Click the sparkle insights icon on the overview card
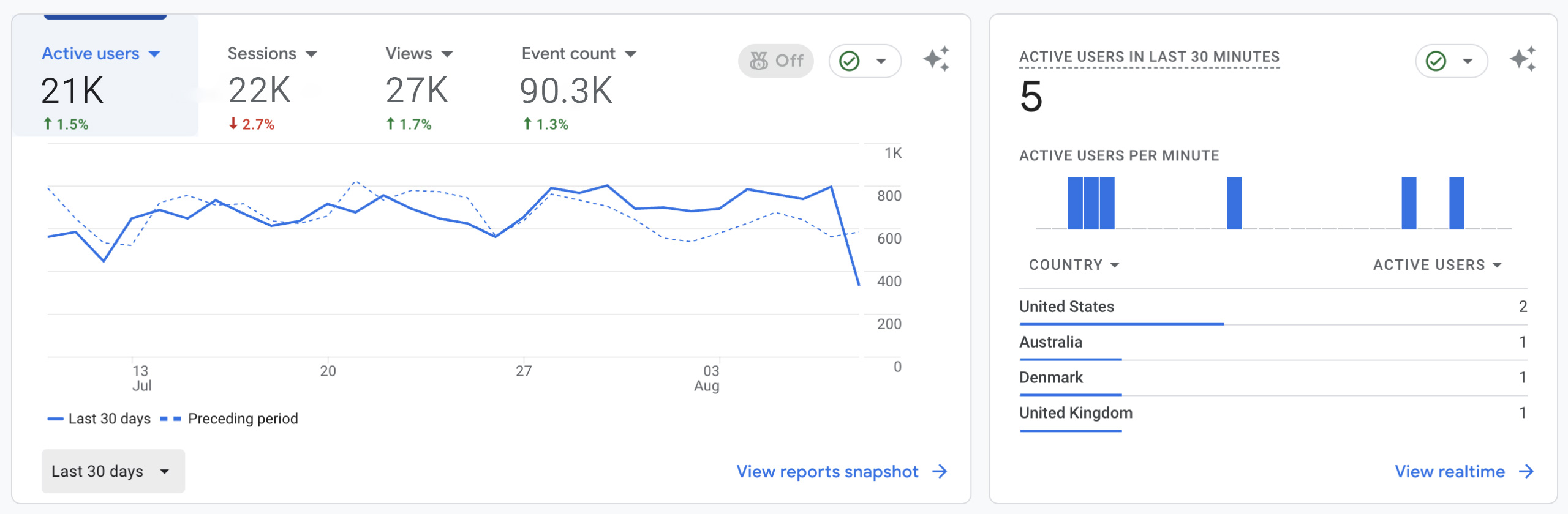This screenshot has width=1568, height=514. pos(936,59)
